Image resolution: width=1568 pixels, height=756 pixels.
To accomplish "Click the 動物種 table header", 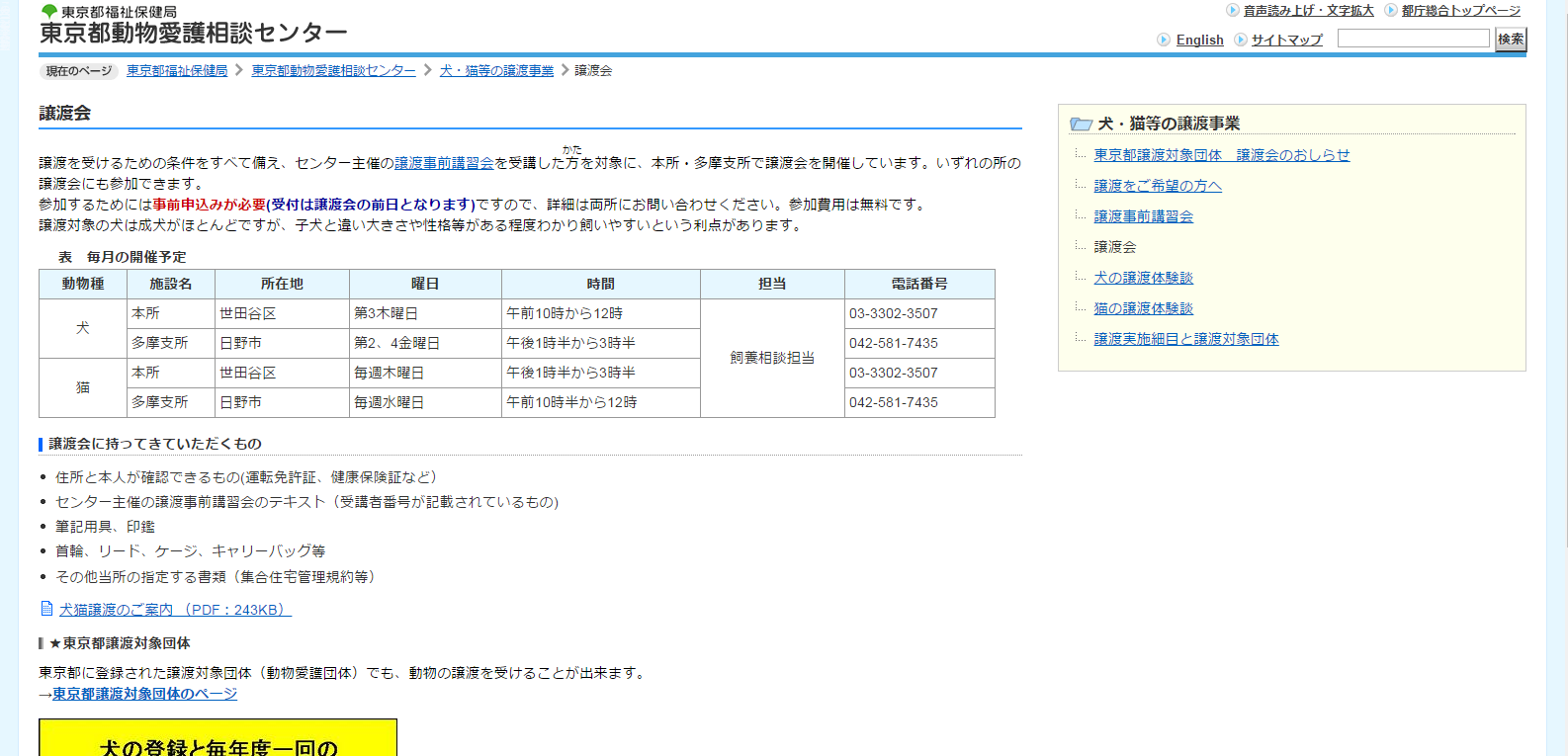I will 83,284.
